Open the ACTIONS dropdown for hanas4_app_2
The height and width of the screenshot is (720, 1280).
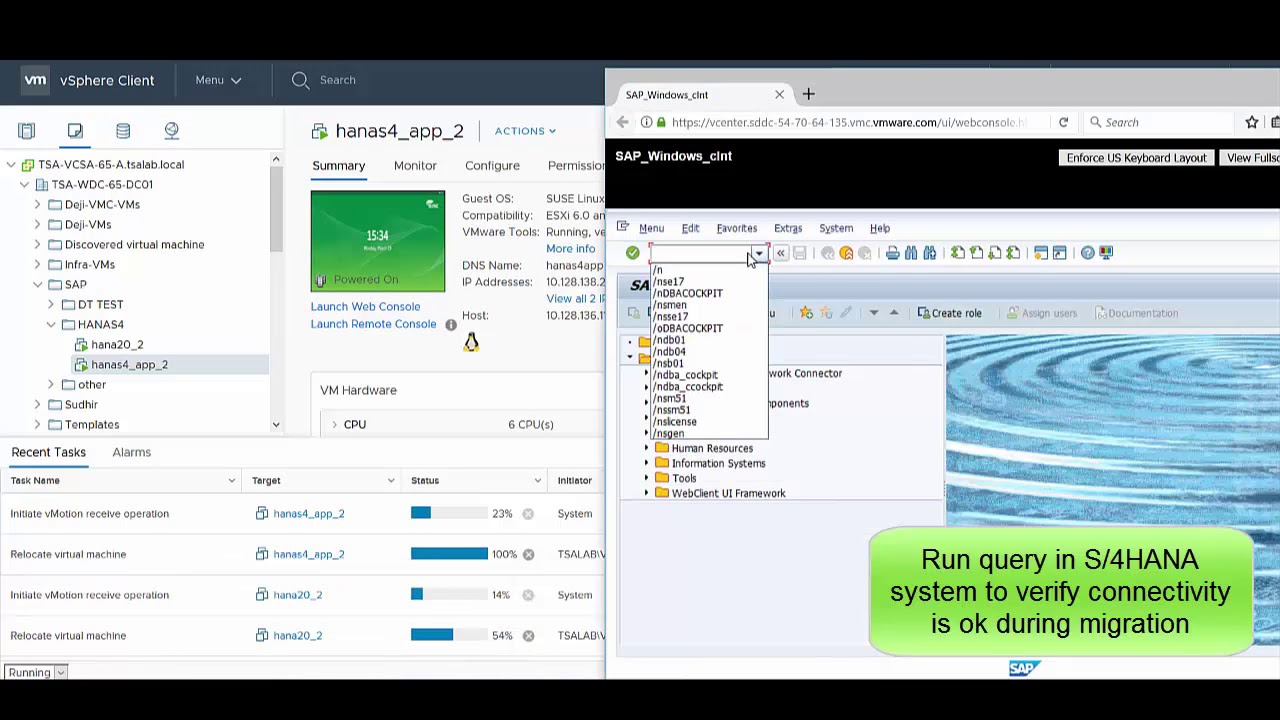click(x=525, y=131)
